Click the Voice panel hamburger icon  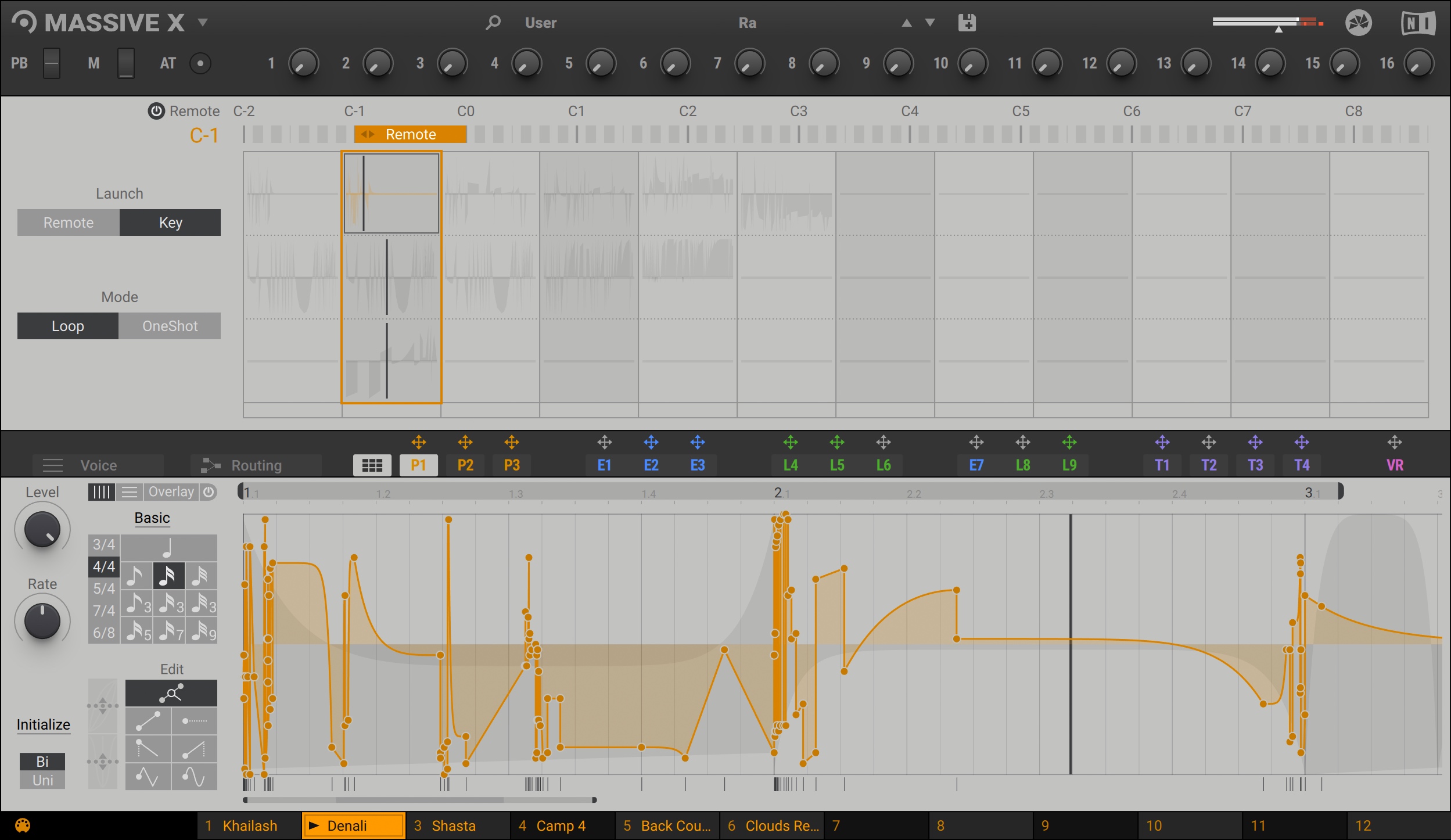pyautogui.click(x=53, y=464)
